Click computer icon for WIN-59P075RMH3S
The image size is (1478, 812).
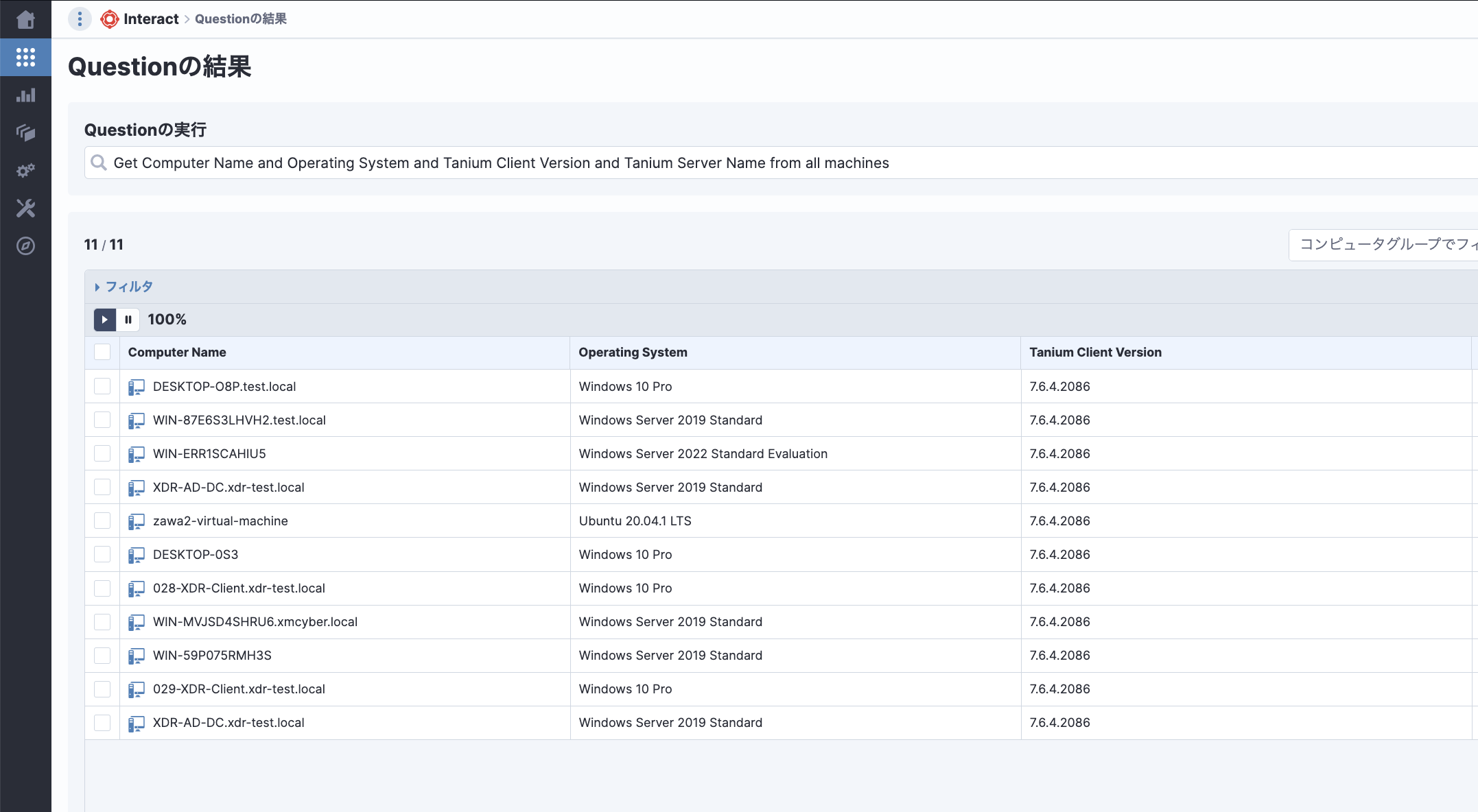[136, 656]
